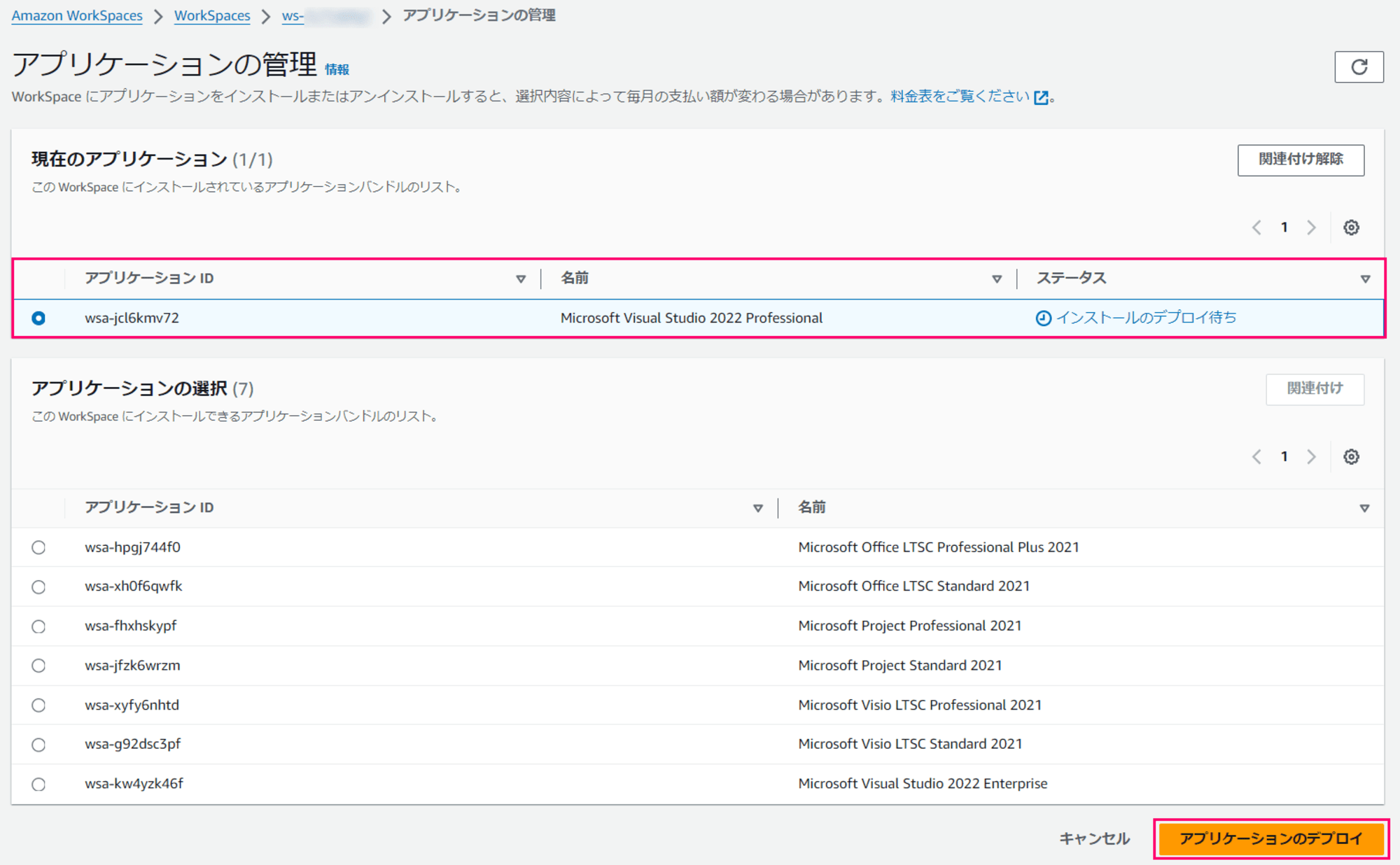Click the 関連付け解除 button
Viewport: 1400px width, 865px height.
1301,160
